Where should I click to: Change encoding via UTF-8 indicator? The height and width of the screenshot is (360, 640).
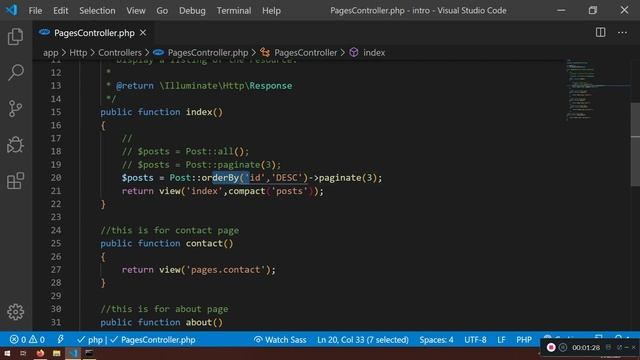click(x=475, y=340)
